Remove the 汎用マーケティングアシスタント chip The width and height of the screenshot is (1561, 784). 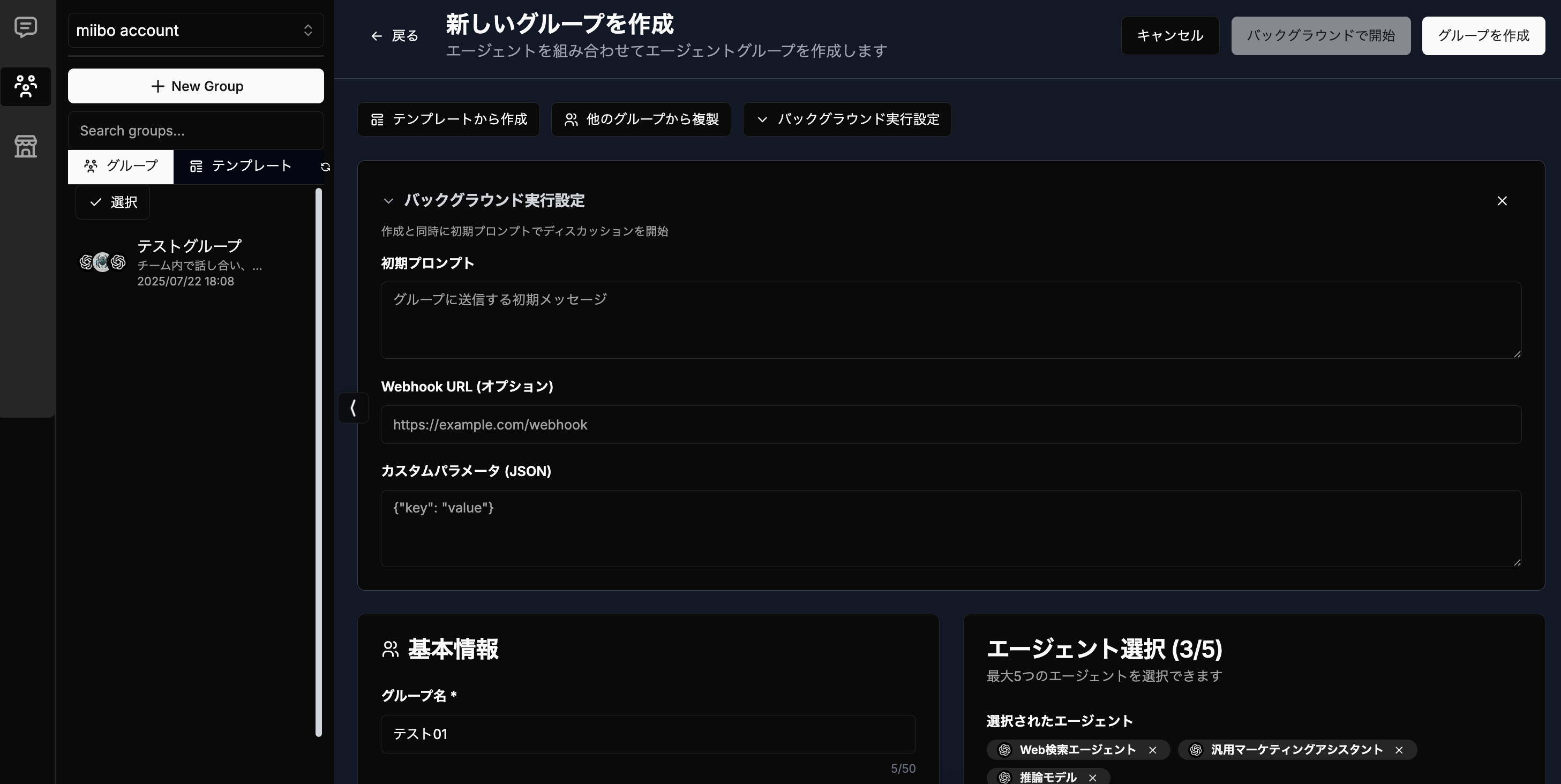pyautogui.click(x=1399, y=750)
